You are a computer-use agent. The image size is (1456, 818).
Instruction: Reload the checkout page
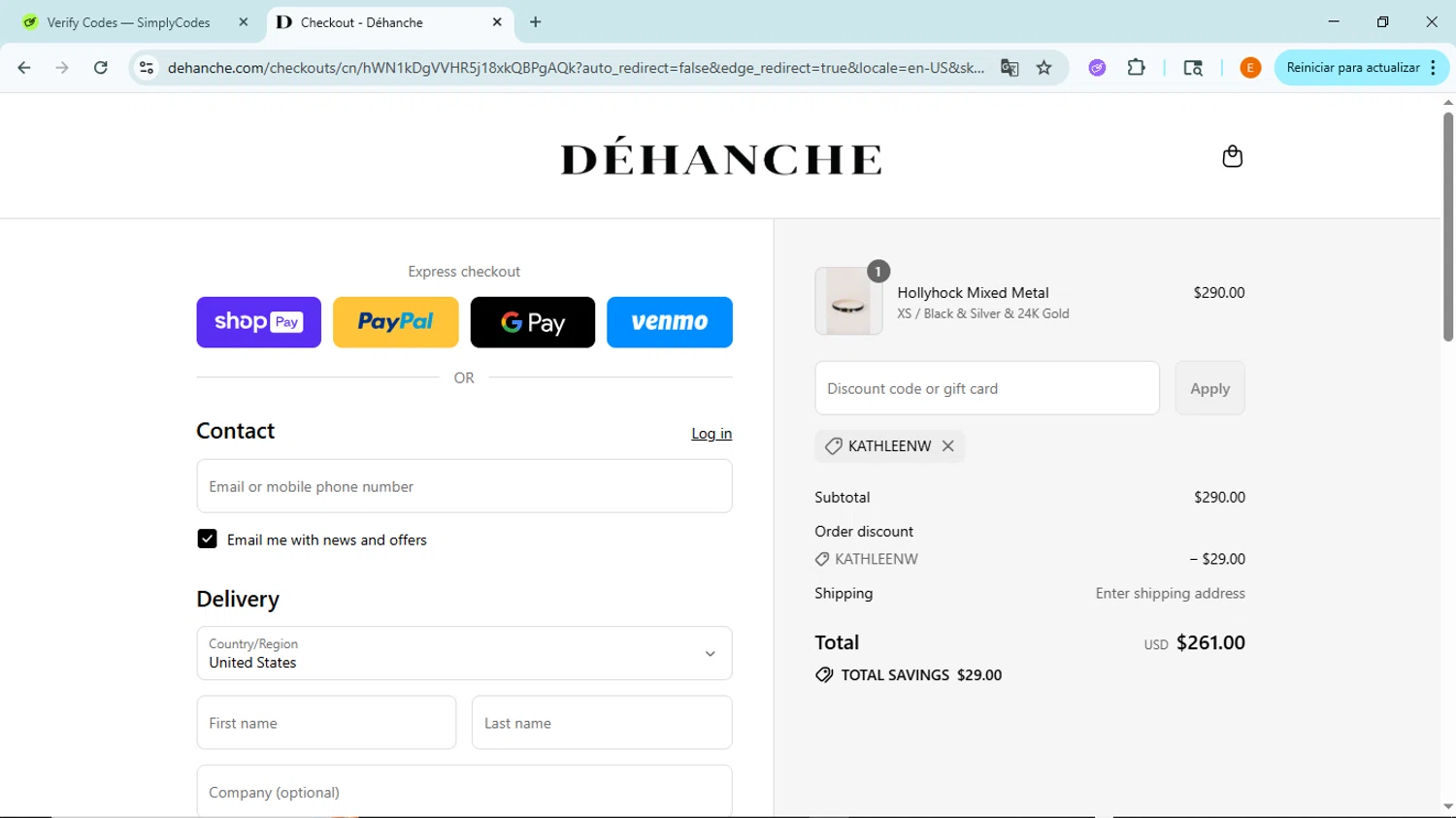coord(101,68)
